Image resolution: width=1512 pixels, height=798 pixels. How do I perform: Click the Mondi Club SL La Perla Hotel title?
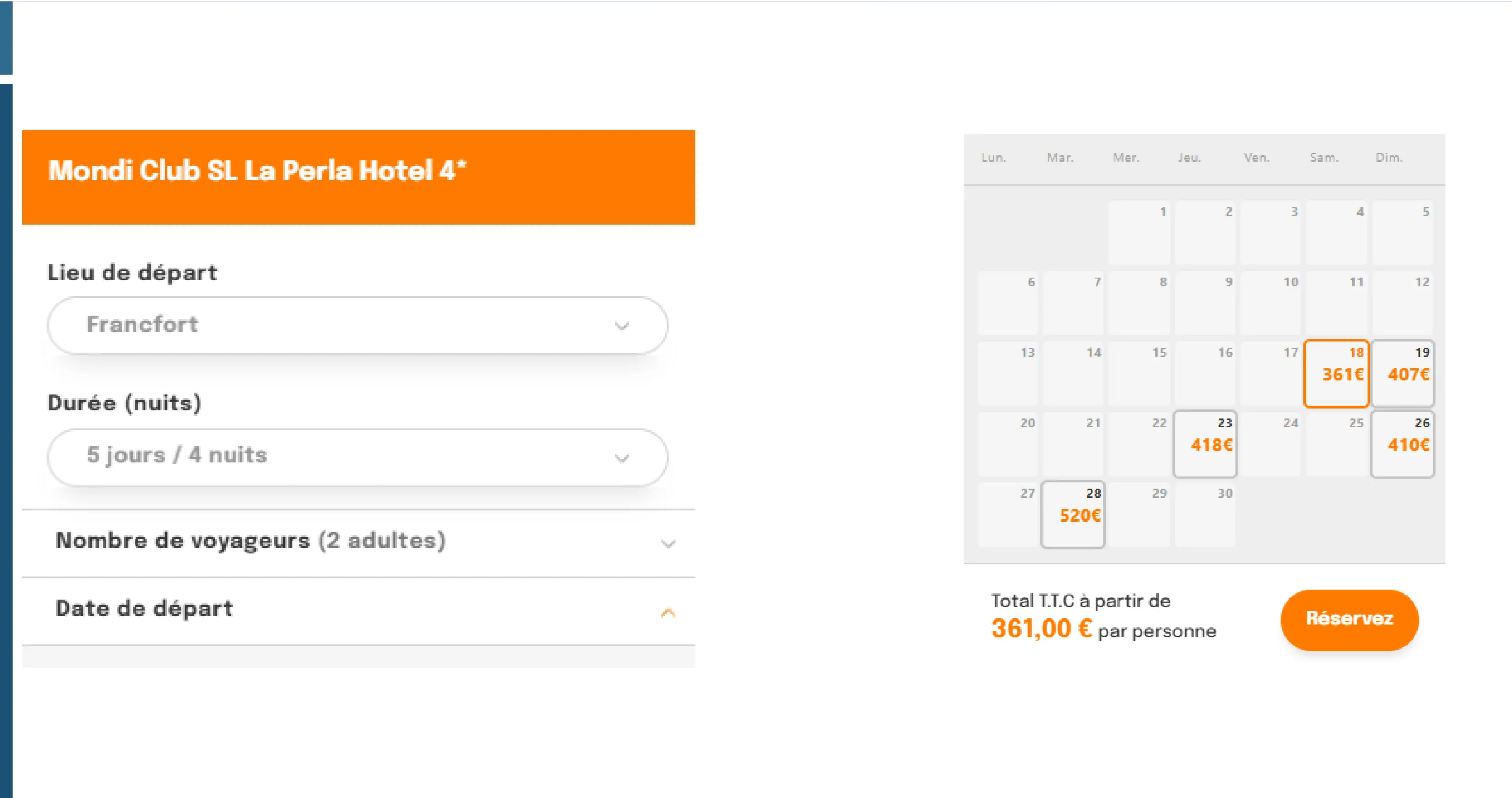(257, 171)
